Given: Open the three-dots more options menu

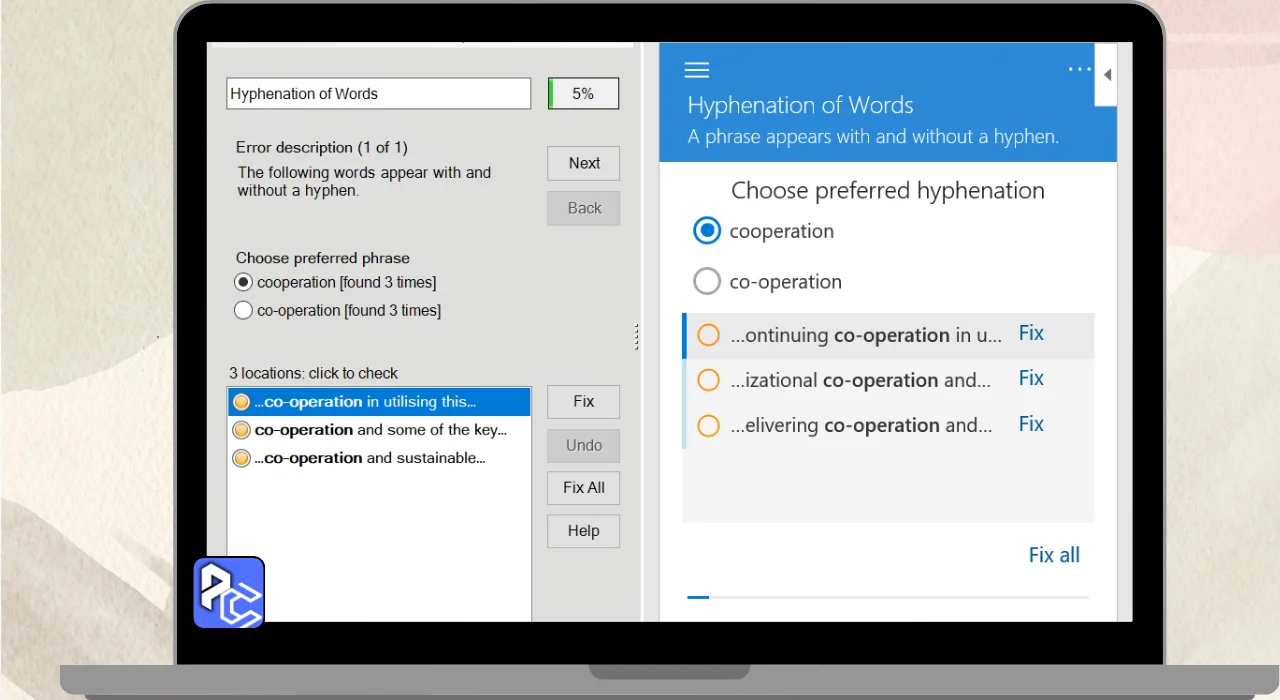Looking at the screenshot, I should point(1079,69).
